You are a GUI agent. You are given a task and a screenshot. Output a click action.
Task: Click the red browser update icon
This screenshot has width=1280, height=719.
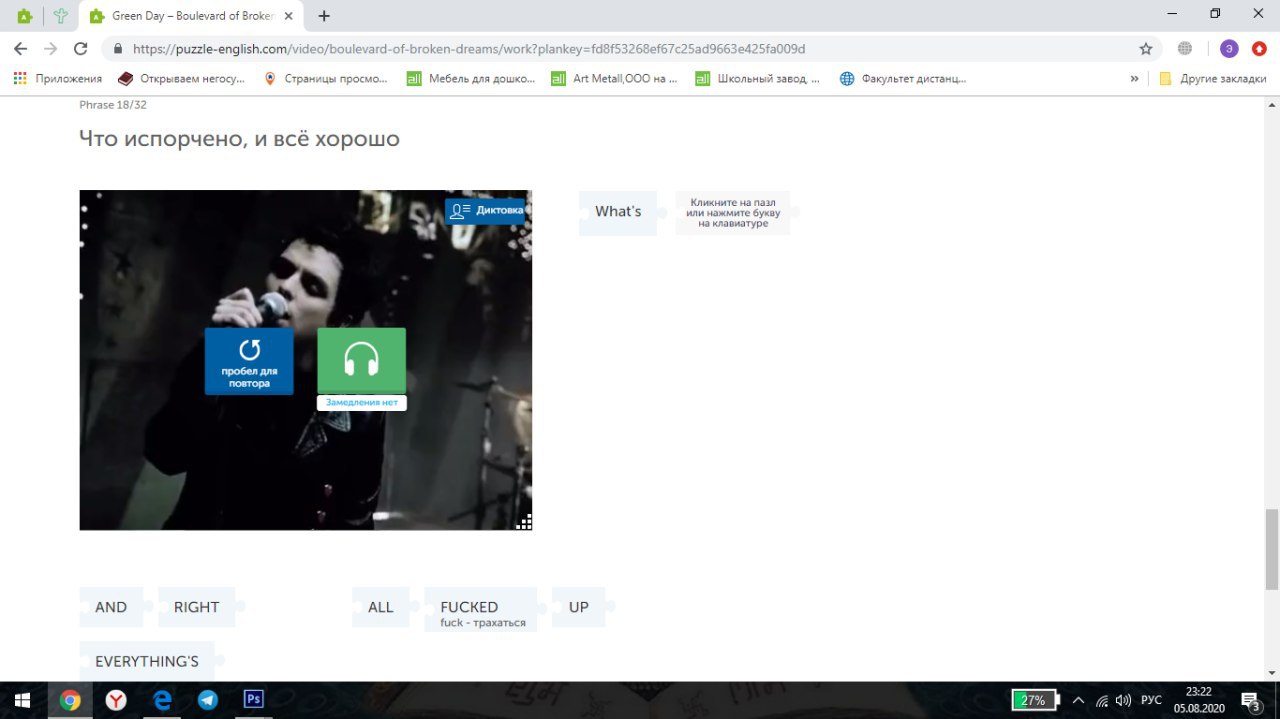pyautogui.click(x=1259, y=48)
